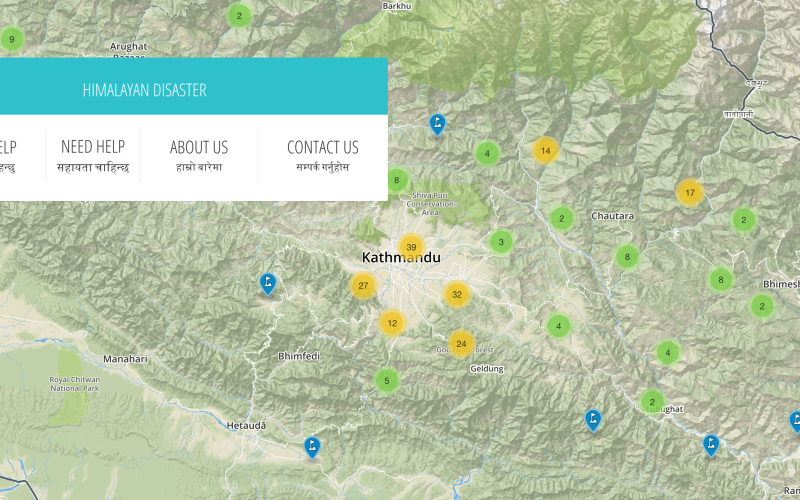Expand the green cluster marker 3
Image resolution: width=800 pixels, height=500 pixels.
(501, 242)
